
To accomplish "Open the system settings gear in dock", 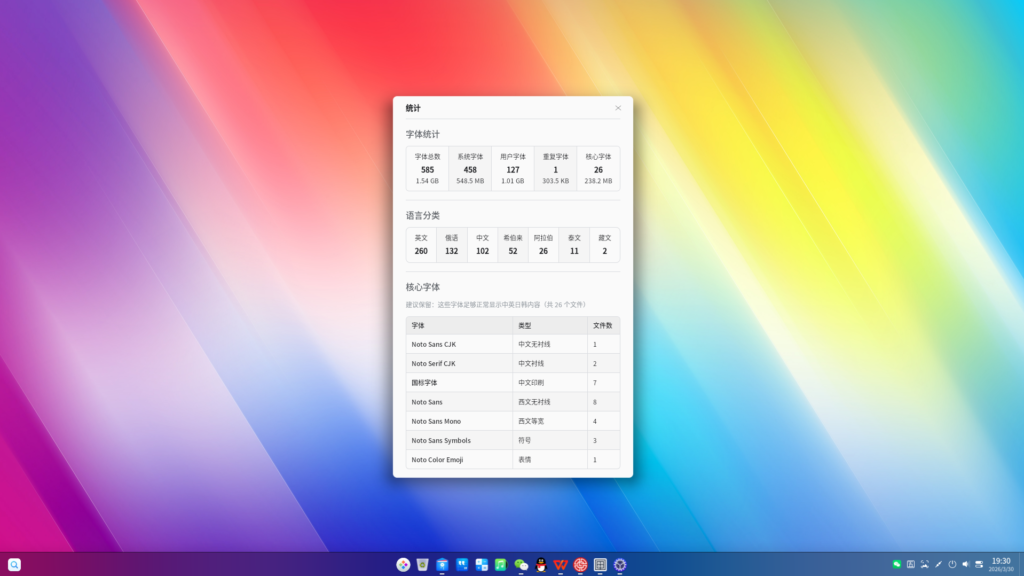I will pyautogui.click(x=620, y=565).
